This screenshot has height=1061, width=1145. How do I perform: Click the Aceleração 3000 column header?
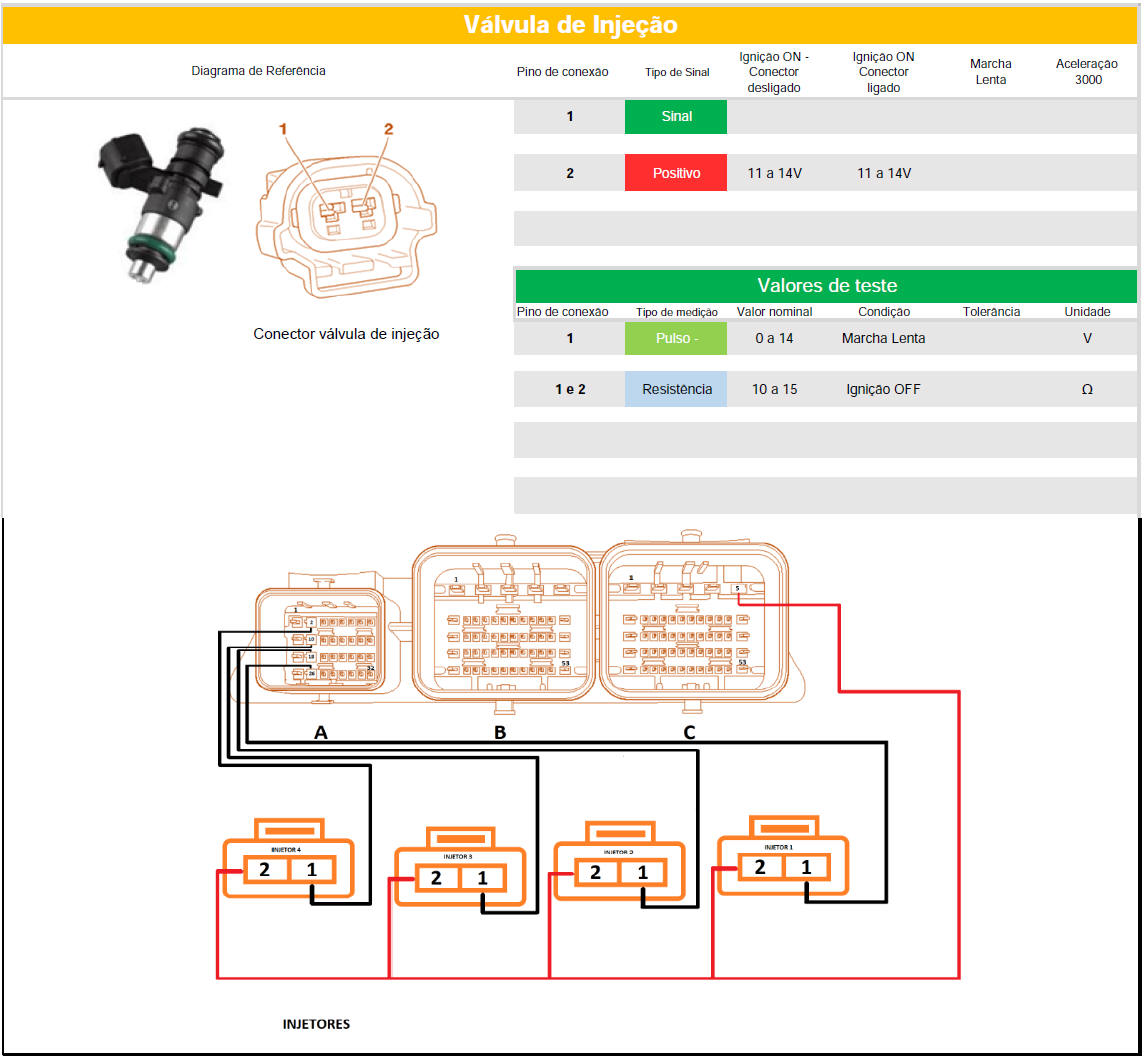click(1088, 71)
